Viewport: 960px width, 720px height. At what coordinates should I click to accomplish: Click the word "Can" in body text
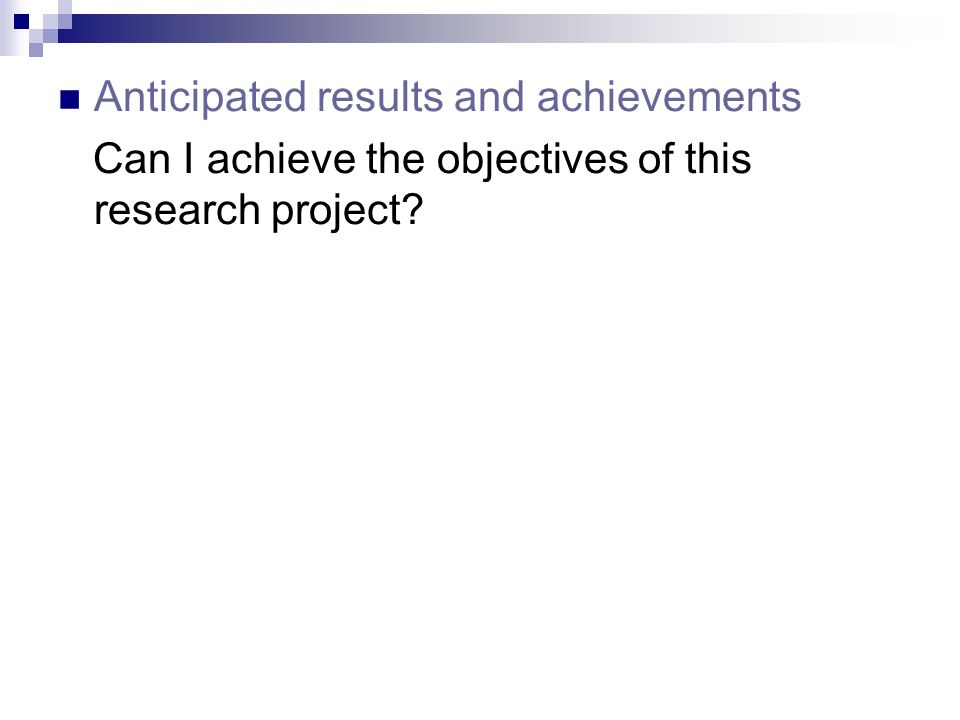click(132, 159)
